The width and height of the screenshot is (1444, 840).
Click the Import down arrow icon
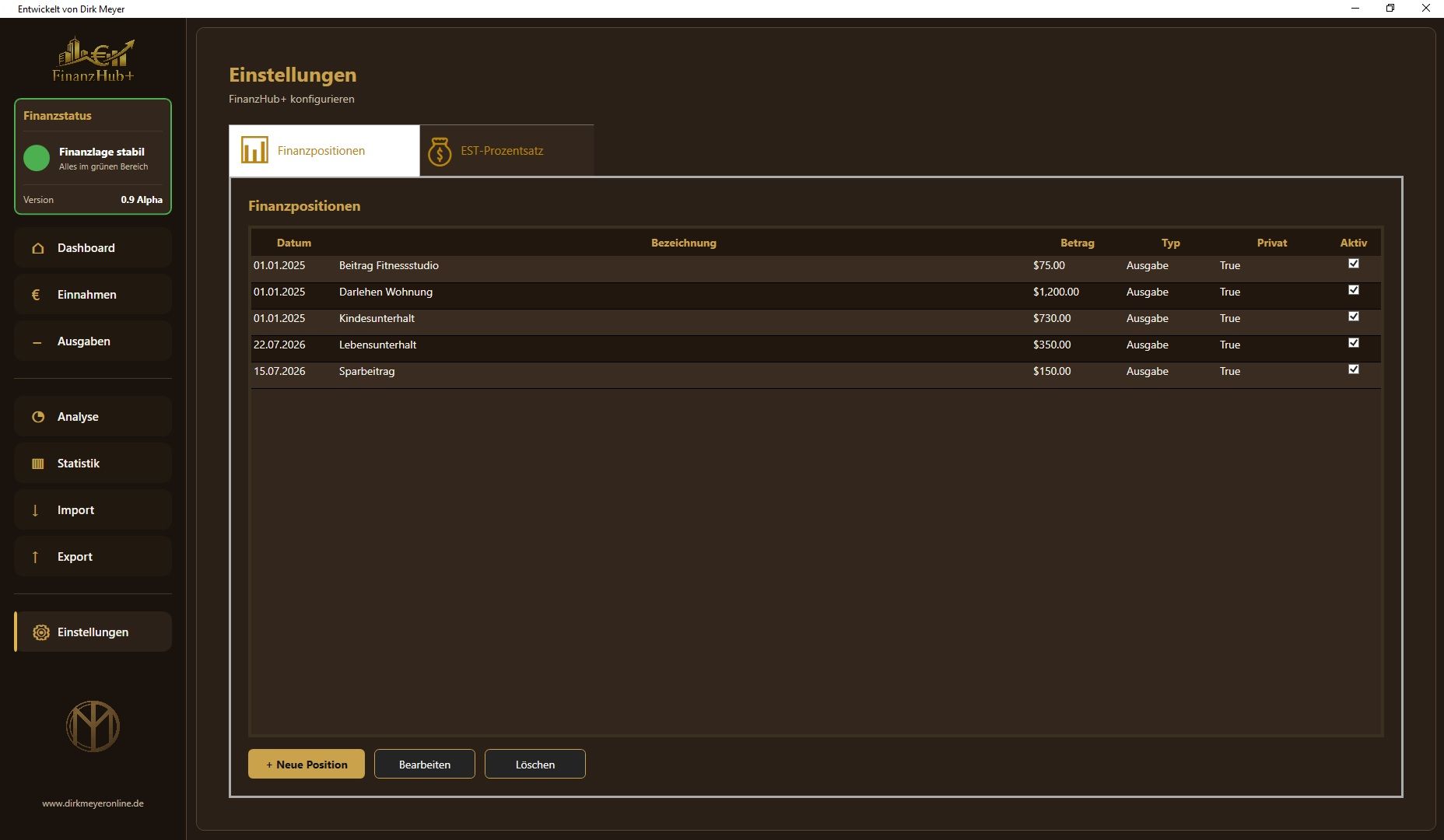35,510
